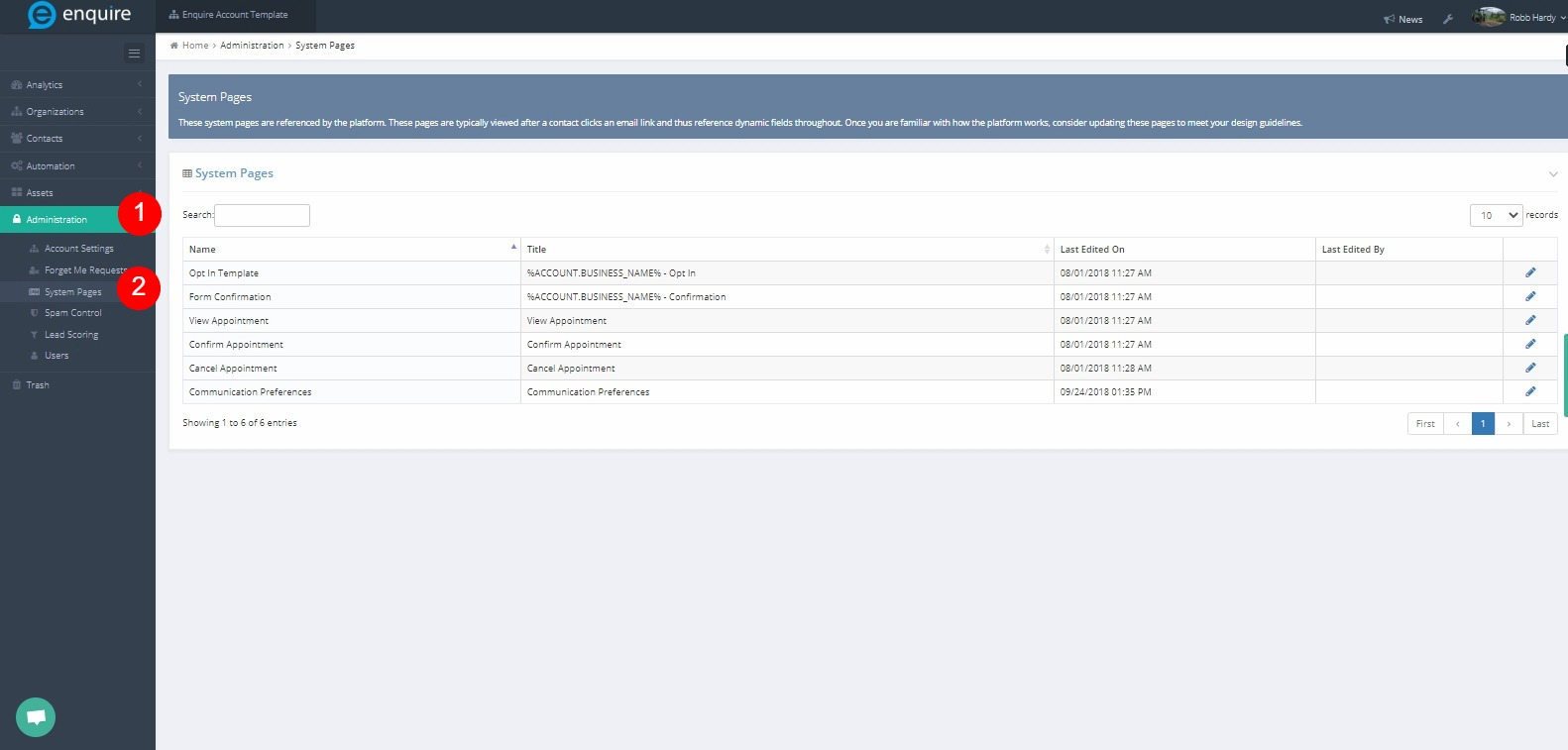This screenshot has height=750, width=1568.
Task: Select page 1 pagination button
Action: click(1483, 424)
